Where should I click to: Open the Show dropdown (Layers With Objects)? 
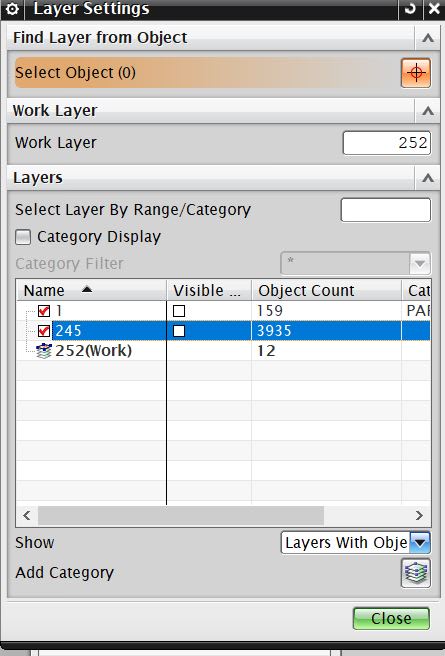point(355,543)
